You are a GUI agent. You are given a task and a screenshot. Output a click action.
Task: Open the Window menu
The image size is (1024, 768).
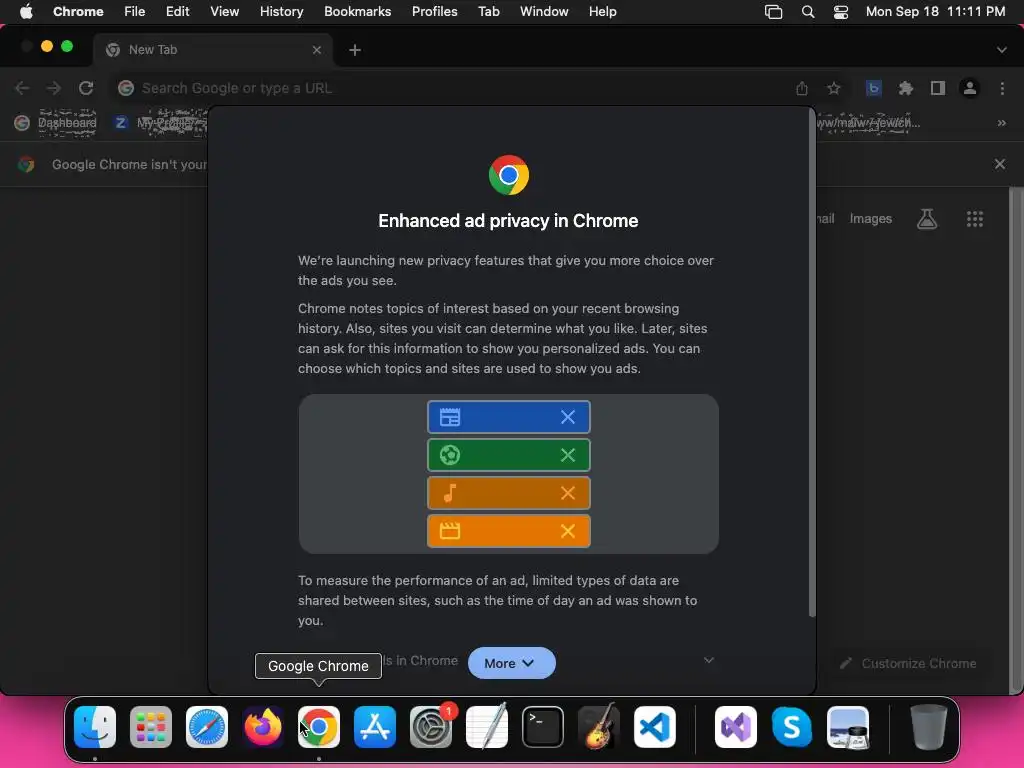(544, 11)
